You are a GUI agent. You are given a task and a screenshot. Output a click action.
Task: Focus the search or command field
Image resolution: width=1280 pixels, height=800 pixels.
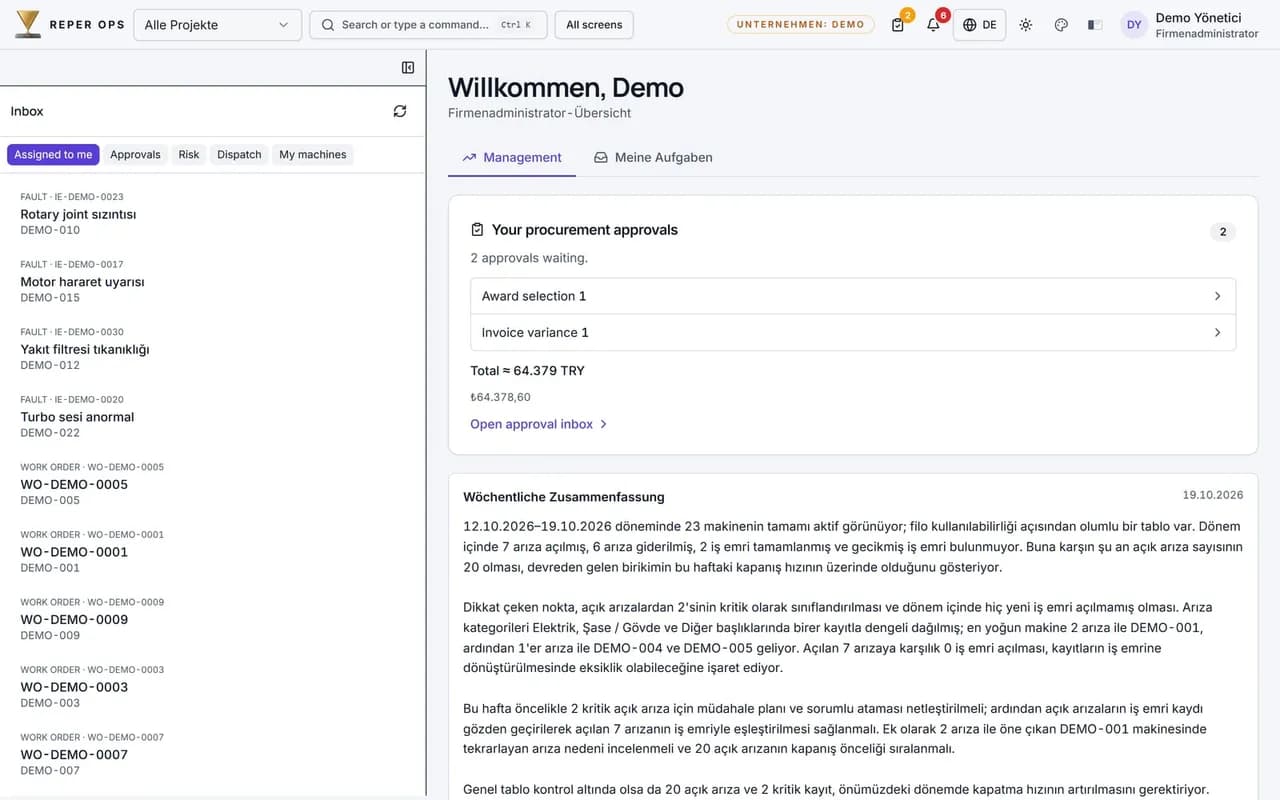click(428, 25)
